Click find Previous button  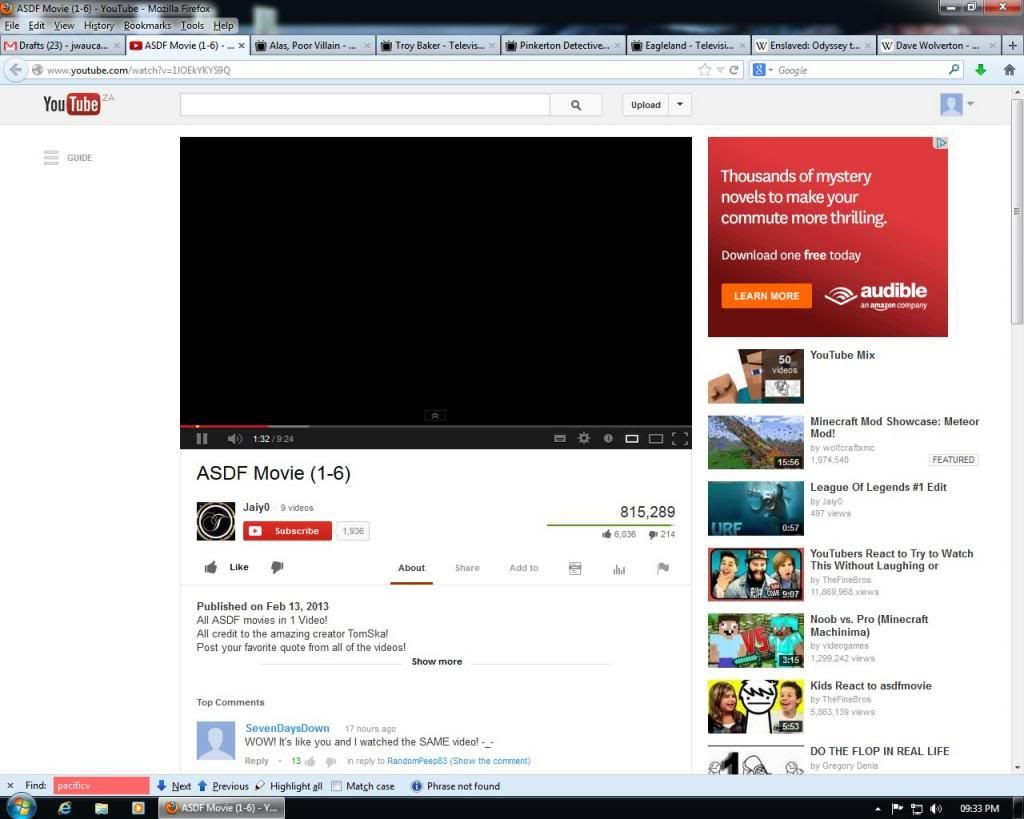(x=223, y=786)
